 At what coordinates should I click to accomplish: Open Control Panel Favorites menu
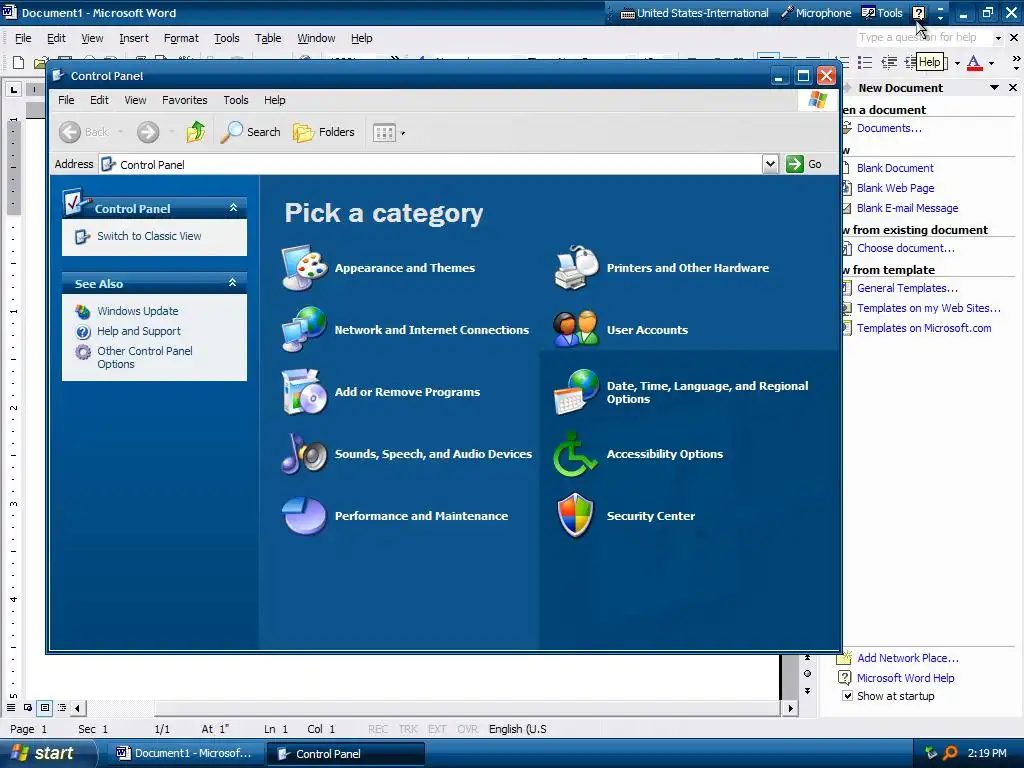click(185, 100)
